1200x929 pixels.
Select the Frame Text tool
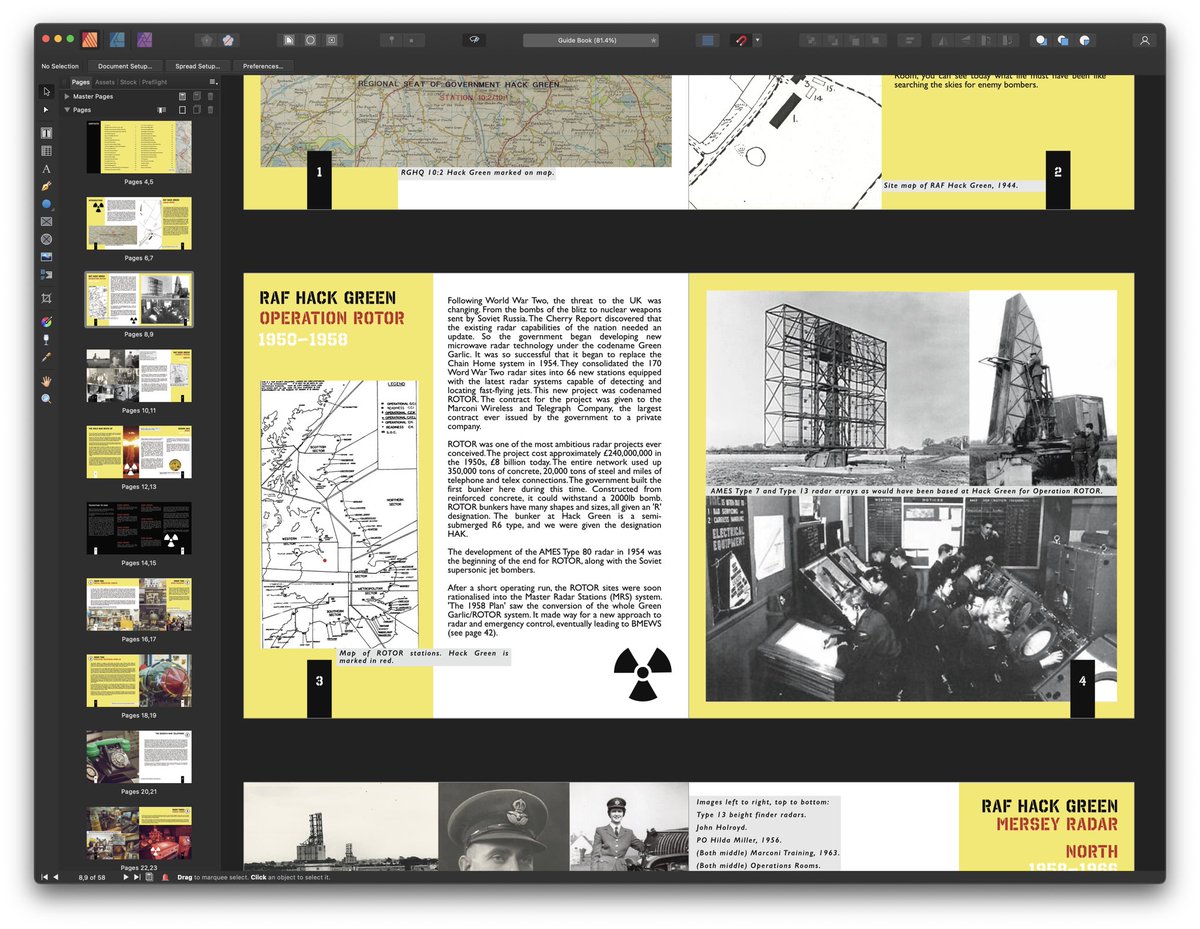[46, 132]
